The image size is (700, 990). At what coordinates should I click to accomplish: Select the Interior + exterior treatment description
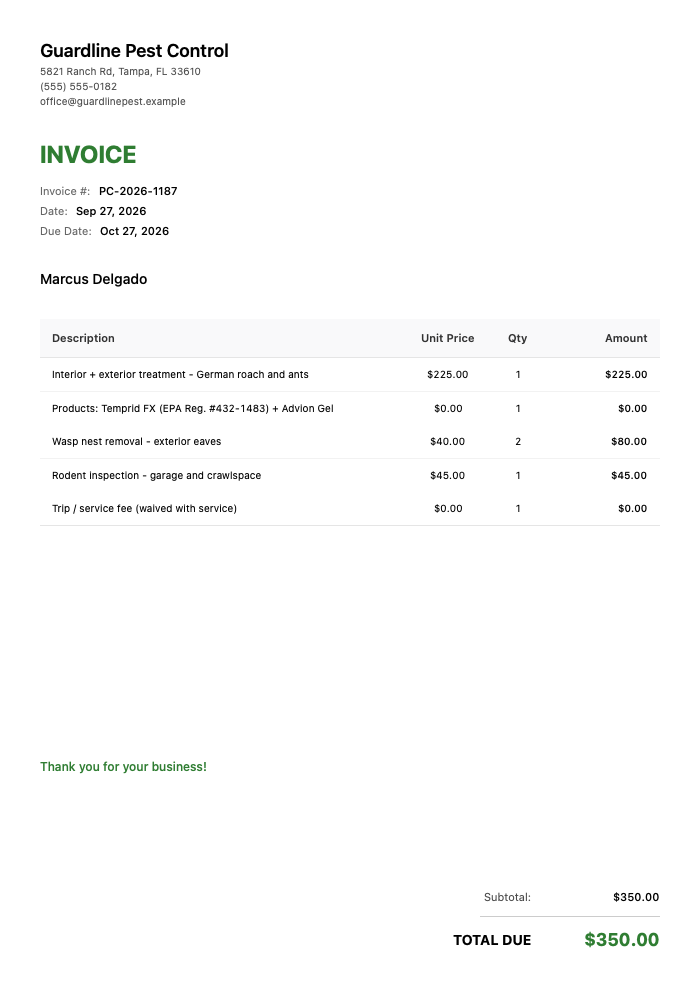pyautogui.click(x=181, y=374)
